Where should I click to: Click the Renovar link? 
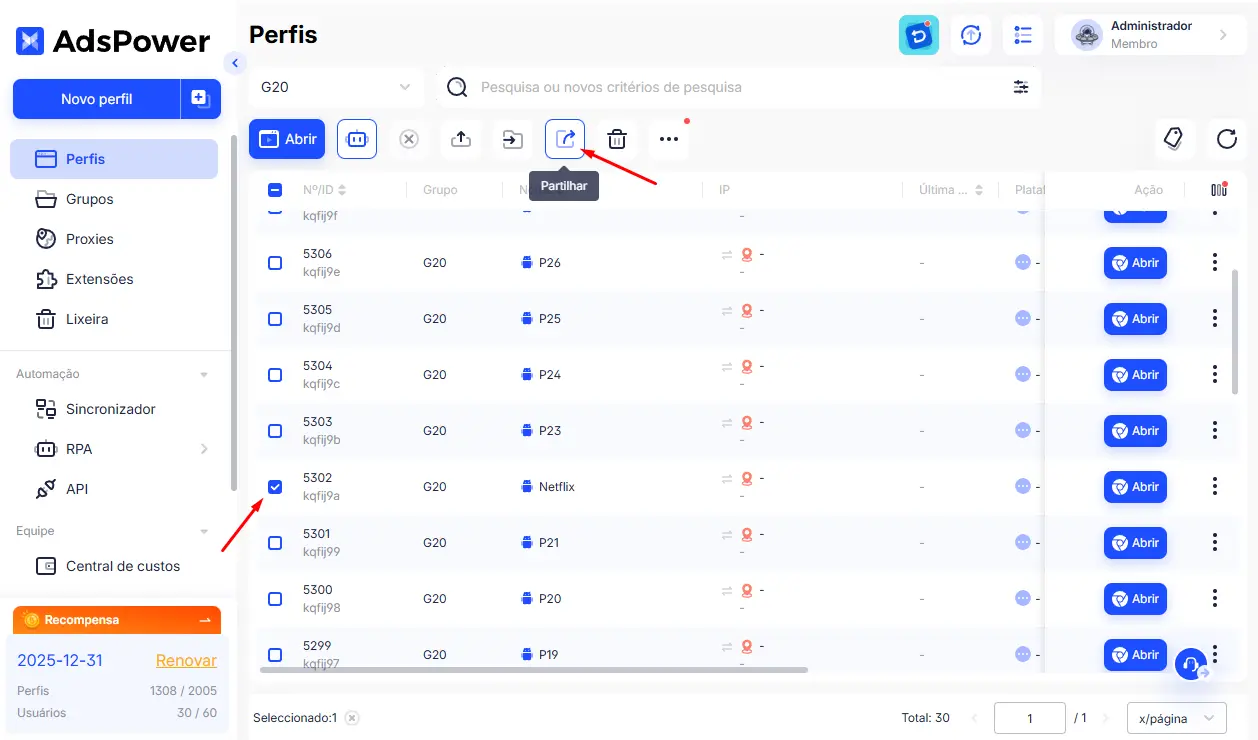(x=186, y=660)
